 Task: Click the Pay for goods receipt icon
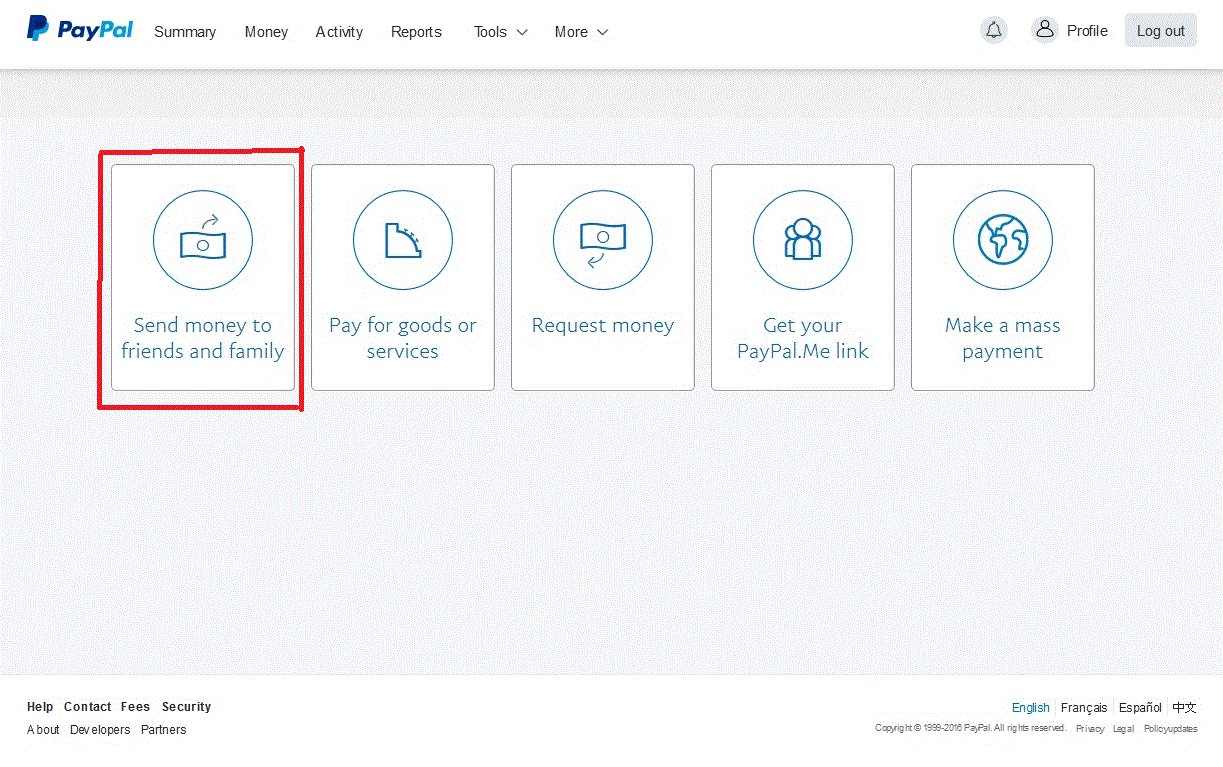tap(403, 240)
